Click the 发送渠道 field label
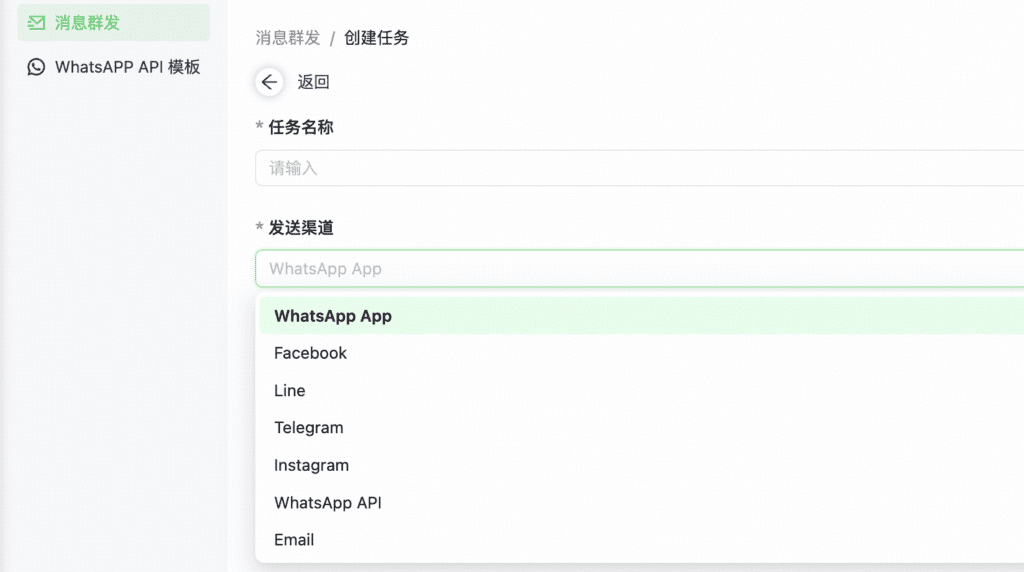1024x572 pixels. [300, 228]
